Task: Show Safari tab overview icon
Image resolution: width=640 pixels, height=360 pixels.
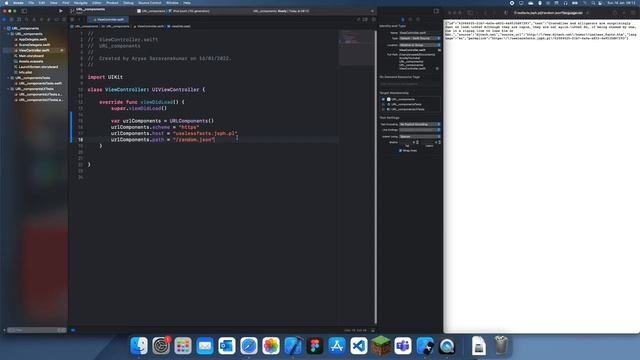Action: [x=633, y=13]
